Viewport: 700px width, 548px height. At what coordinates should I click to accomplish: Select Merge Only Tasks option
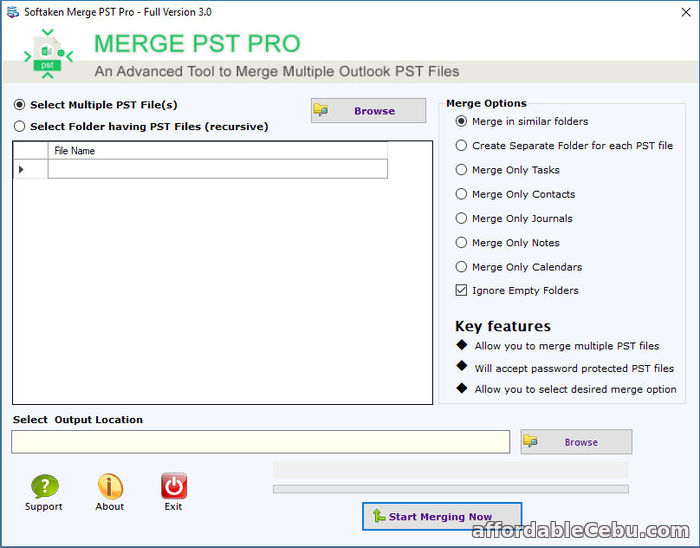point(461,170)
